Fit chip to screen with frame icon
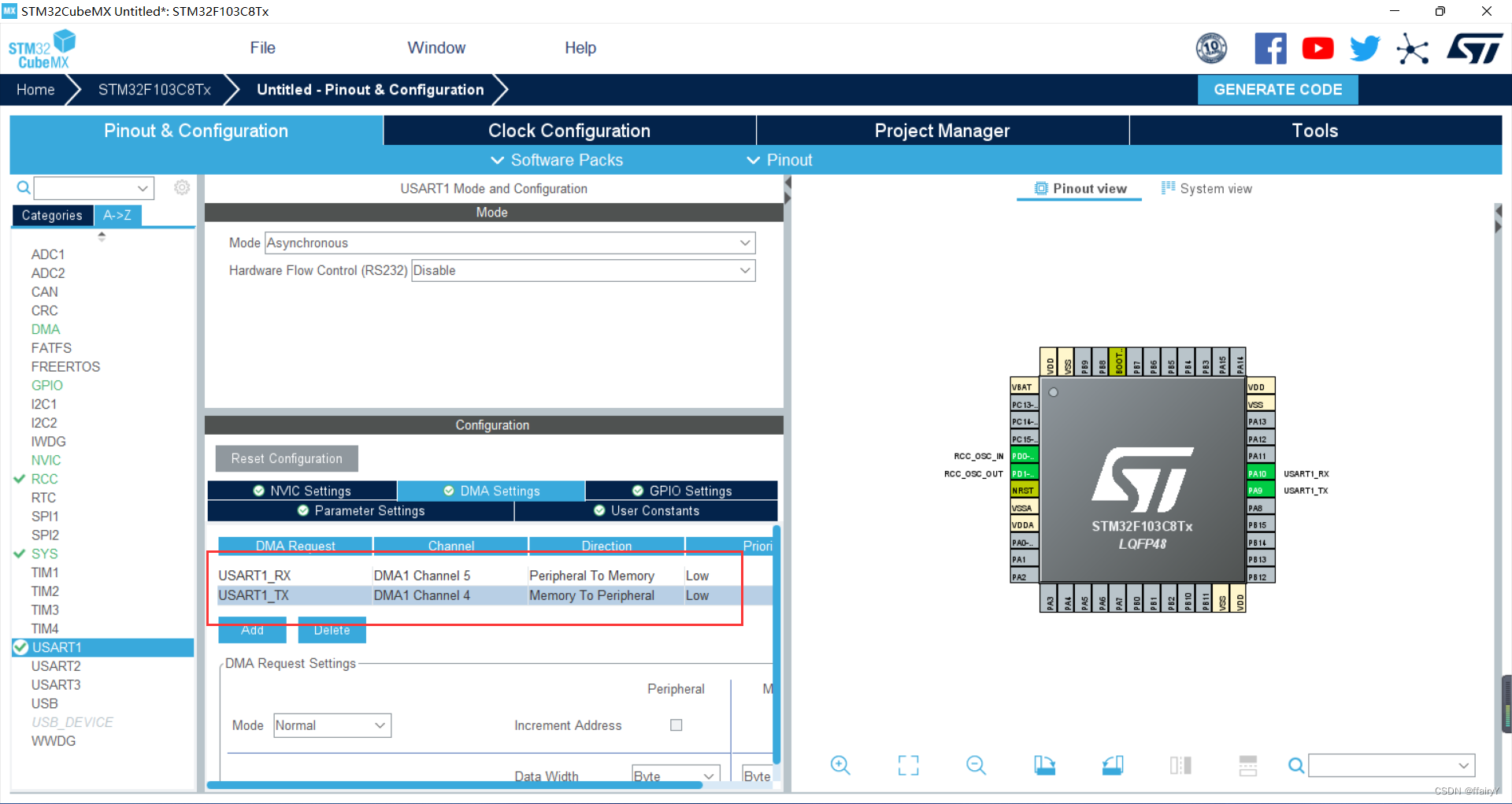The image size is (1512, 804). click(908, 765)
